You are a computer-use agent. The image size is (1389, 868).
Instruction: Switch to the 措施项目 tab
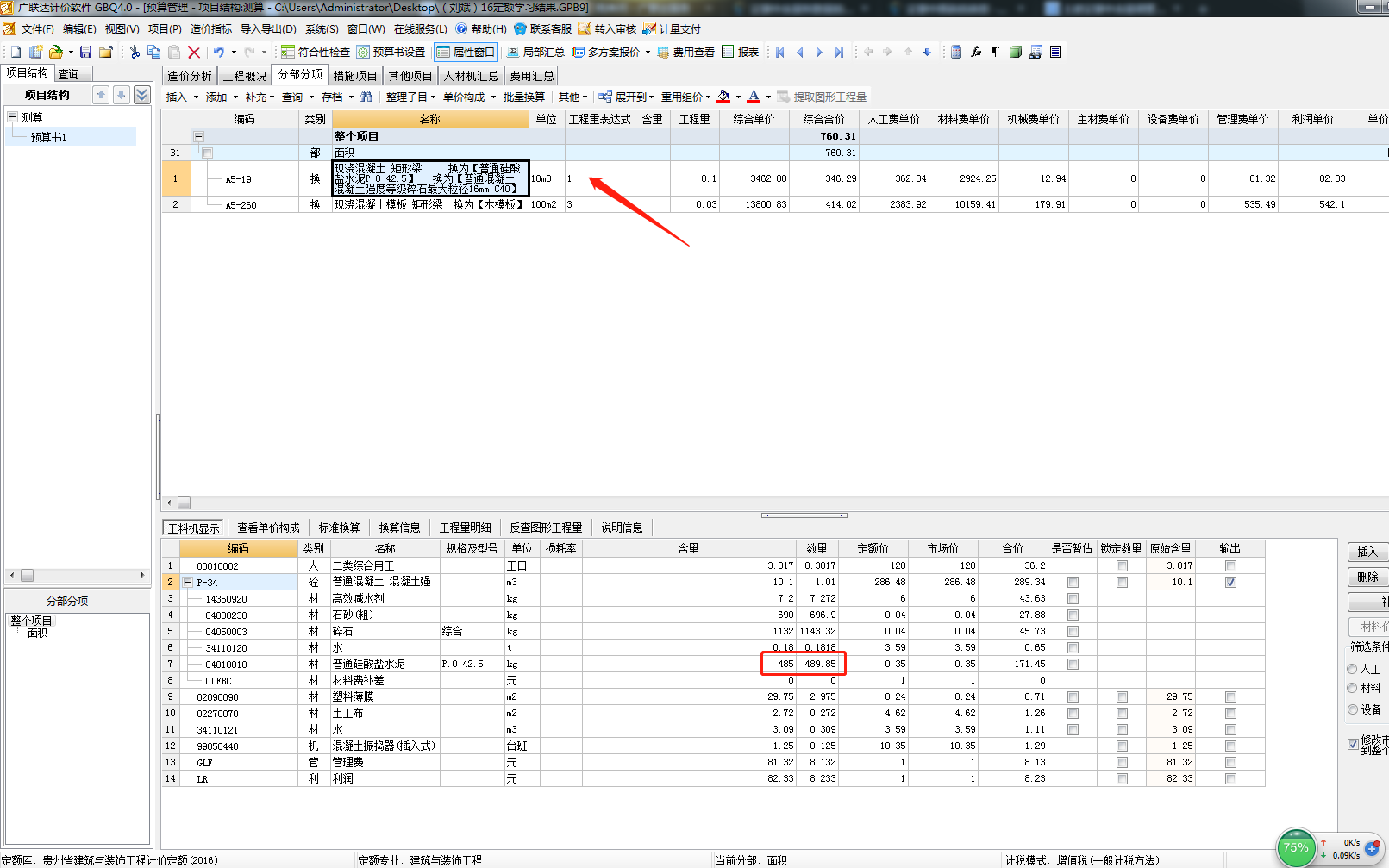pos(355,76)
